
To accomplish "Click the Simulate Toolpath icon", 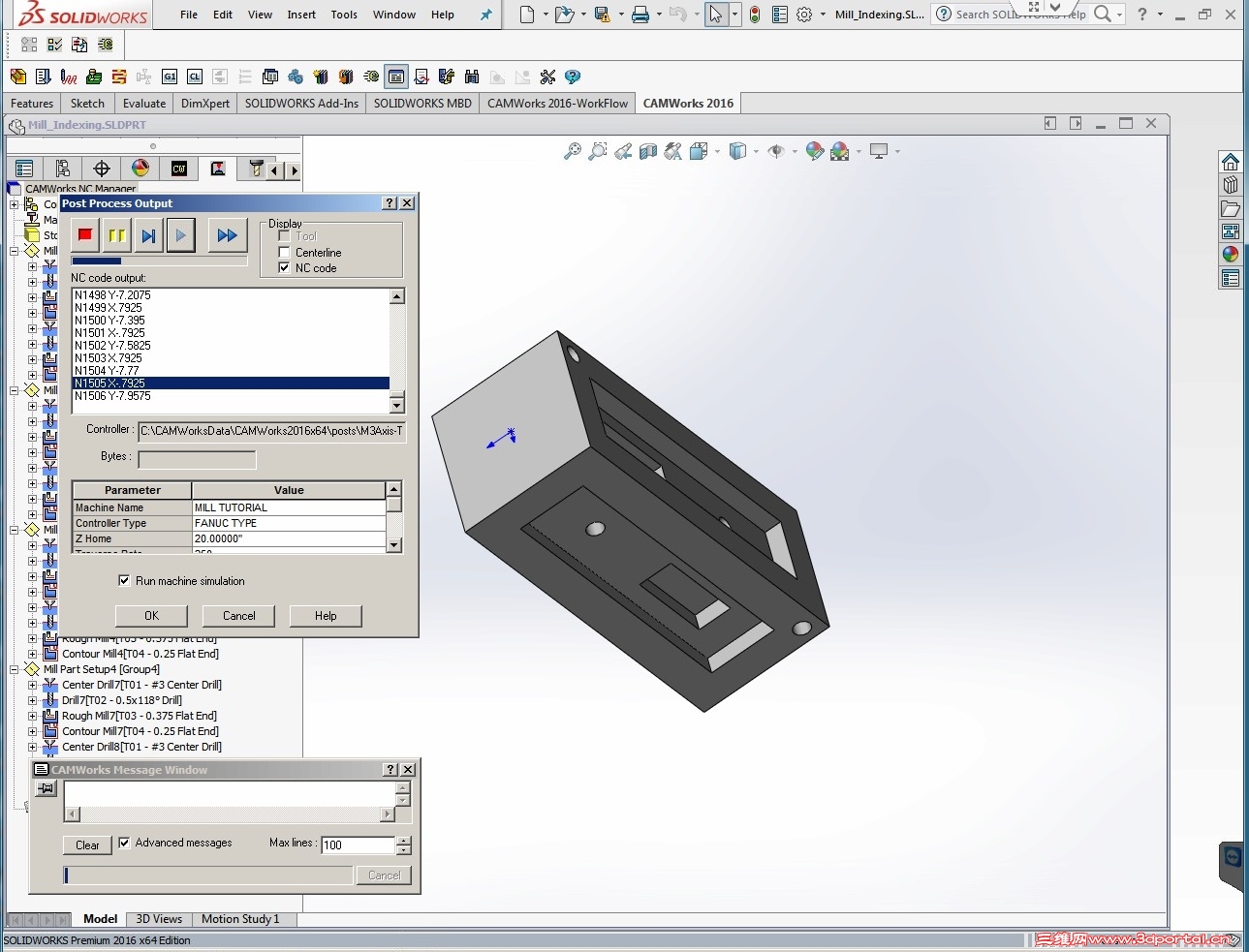I will pyautogui.click(x=94, y=77).
